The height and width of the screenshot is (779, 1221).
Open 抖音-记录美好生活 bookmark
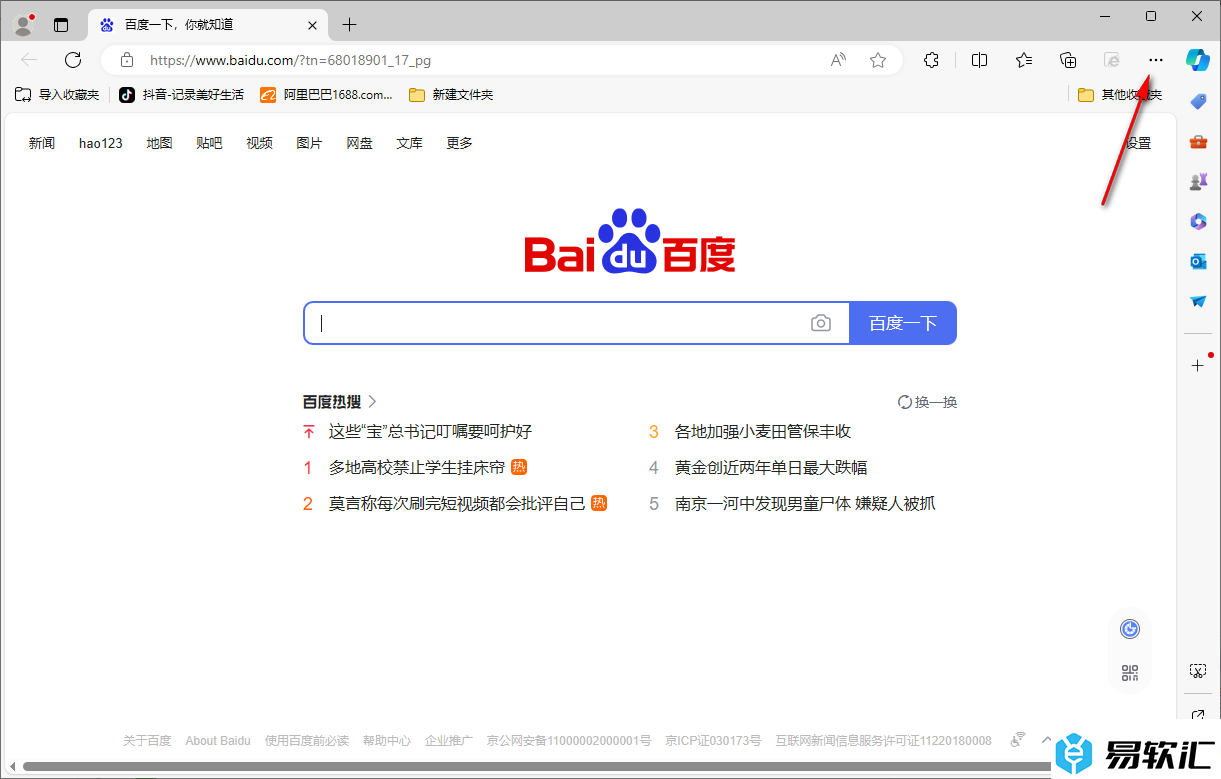(182, 95)
